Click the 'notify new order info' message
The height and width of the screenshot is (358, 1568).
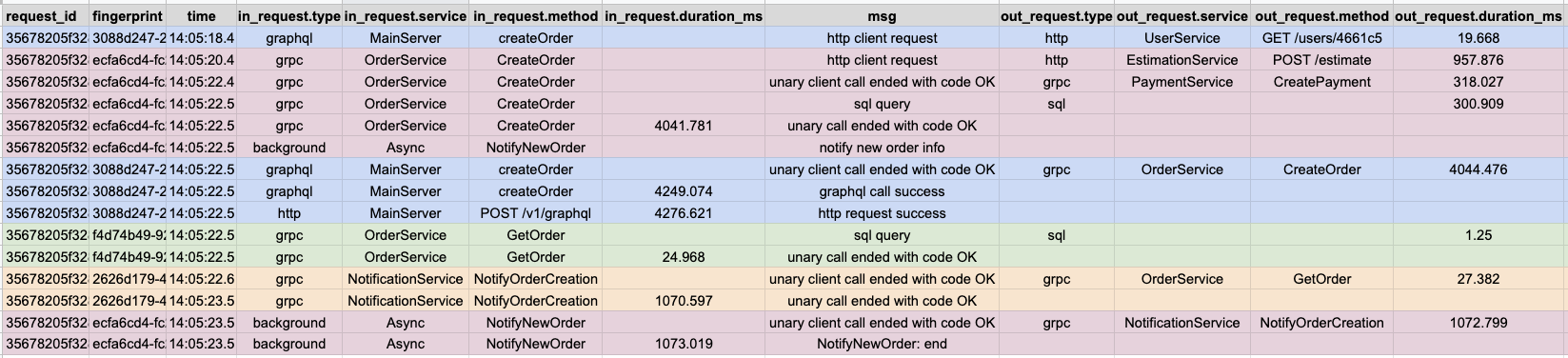(882, 148)
